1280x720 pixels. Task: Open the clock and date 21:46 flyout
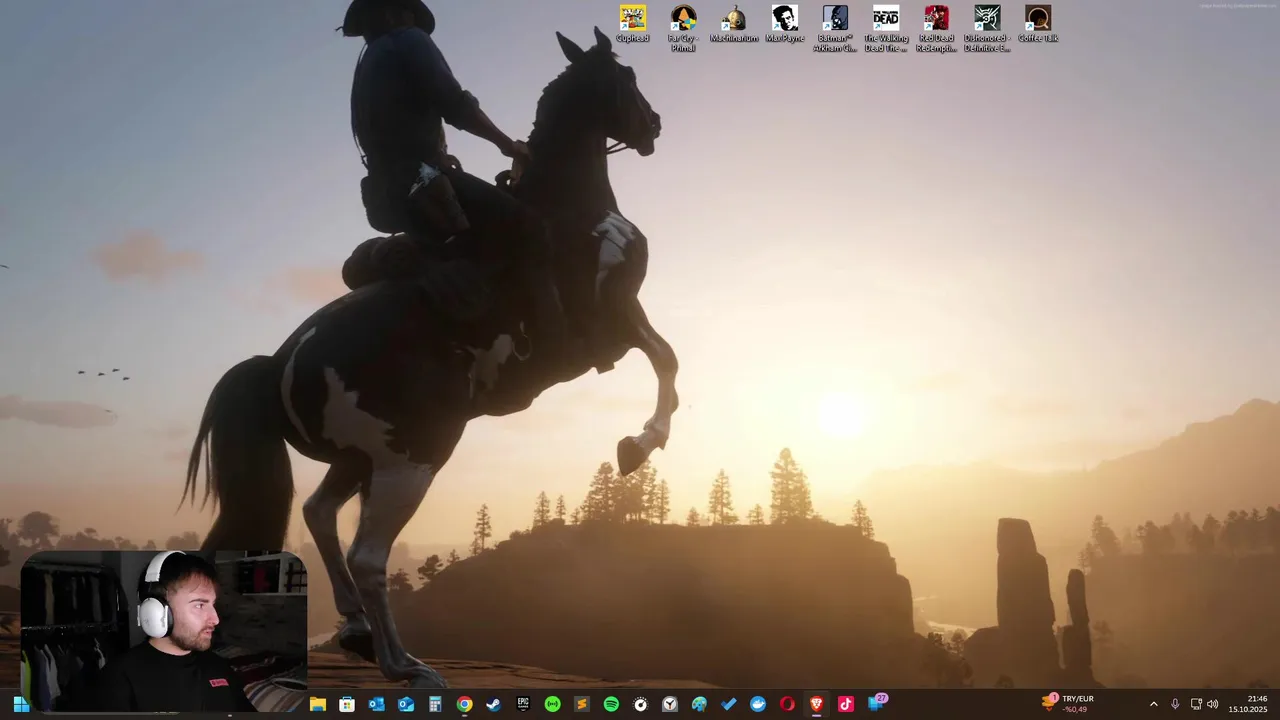pyautogui.click(x=1250, y=704)
